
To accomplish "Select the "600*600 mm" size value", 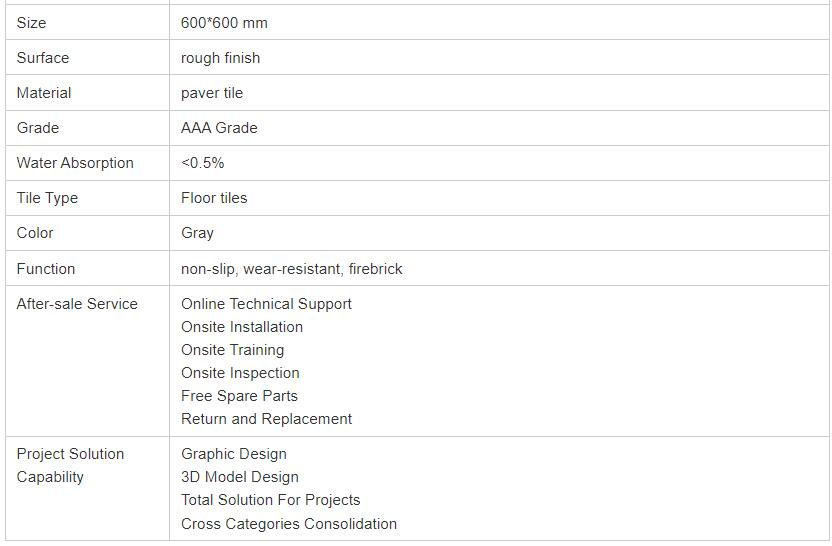I will 224,22.
